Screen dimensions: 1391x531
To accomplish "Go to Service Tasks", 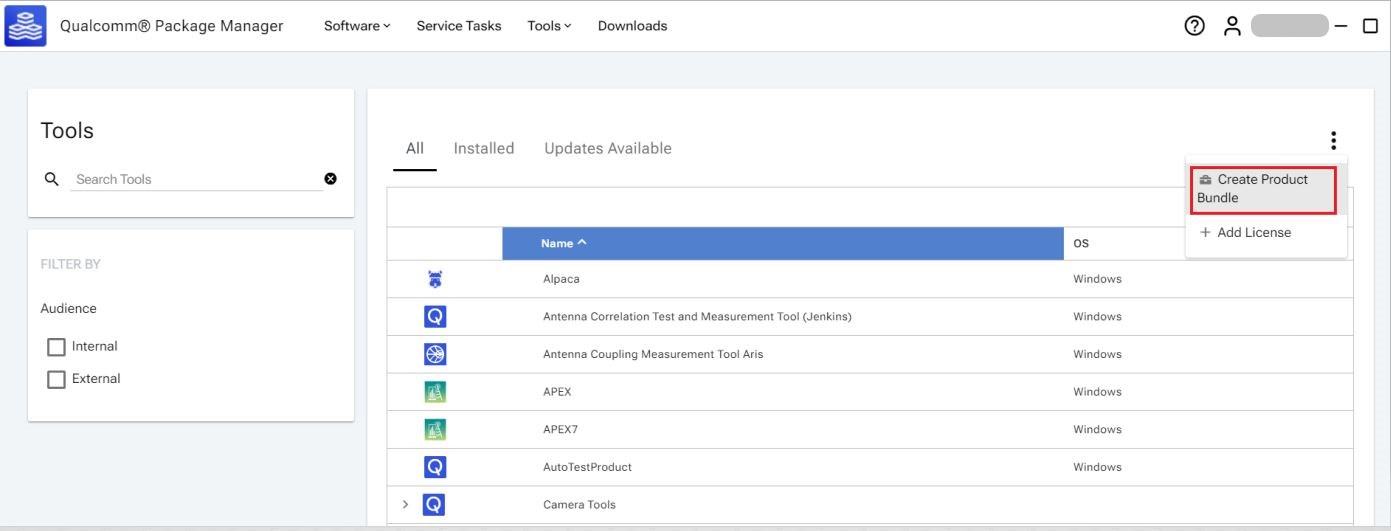I will pos(459,26).
